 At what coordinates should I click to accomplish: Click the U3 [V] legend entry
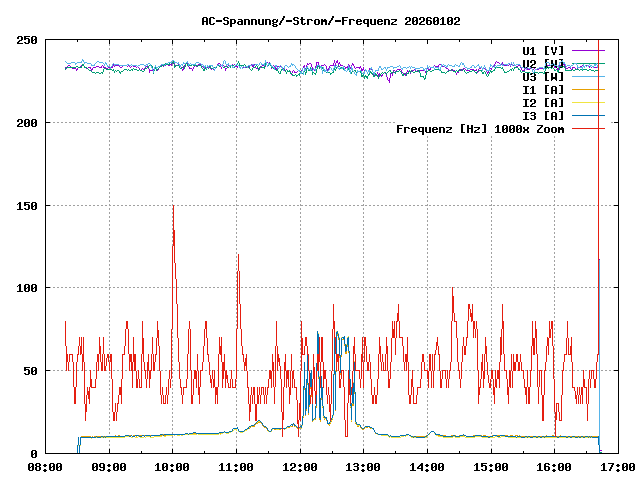543,76
